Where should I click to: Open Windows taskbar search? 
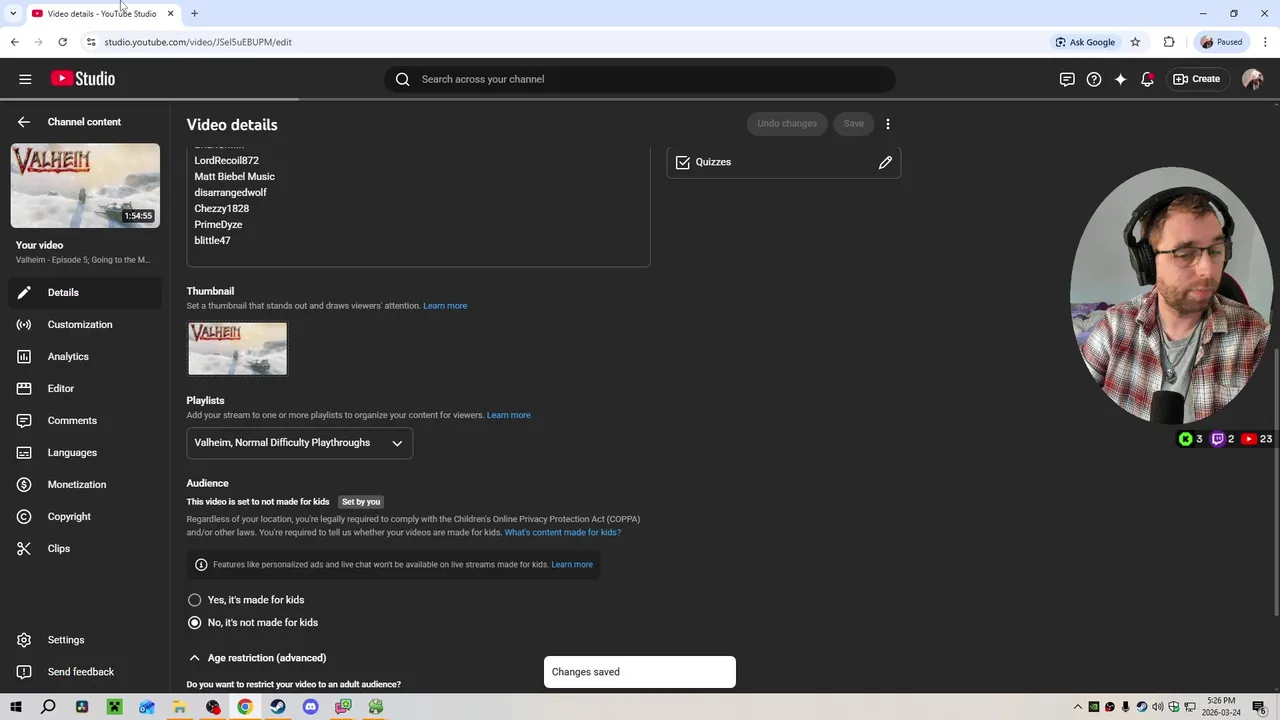pyautogui.click(x=48, y=707)
